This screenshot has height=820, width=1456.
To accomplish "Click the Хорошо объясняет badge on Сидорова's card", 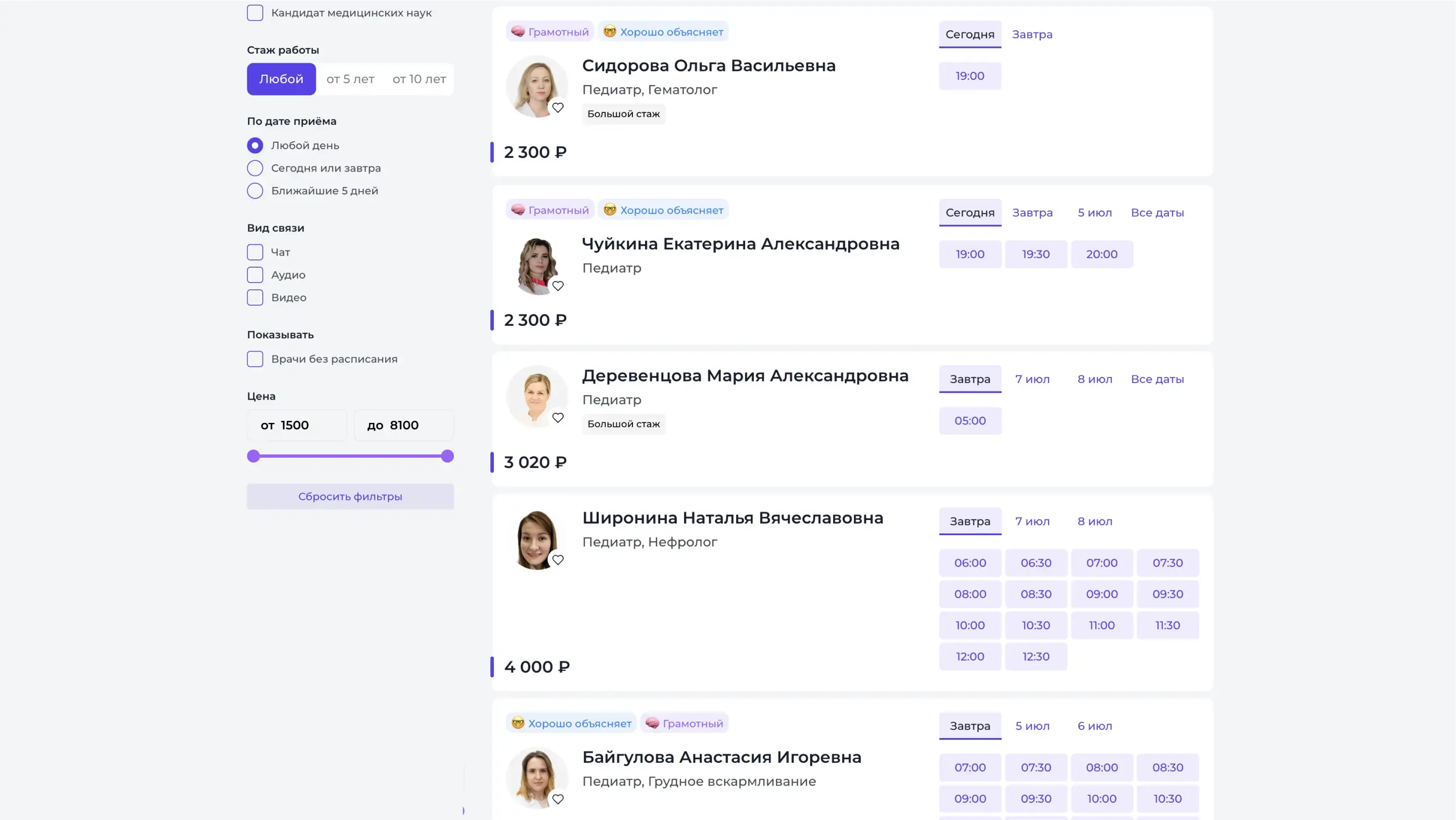I will tap(663, 32).
